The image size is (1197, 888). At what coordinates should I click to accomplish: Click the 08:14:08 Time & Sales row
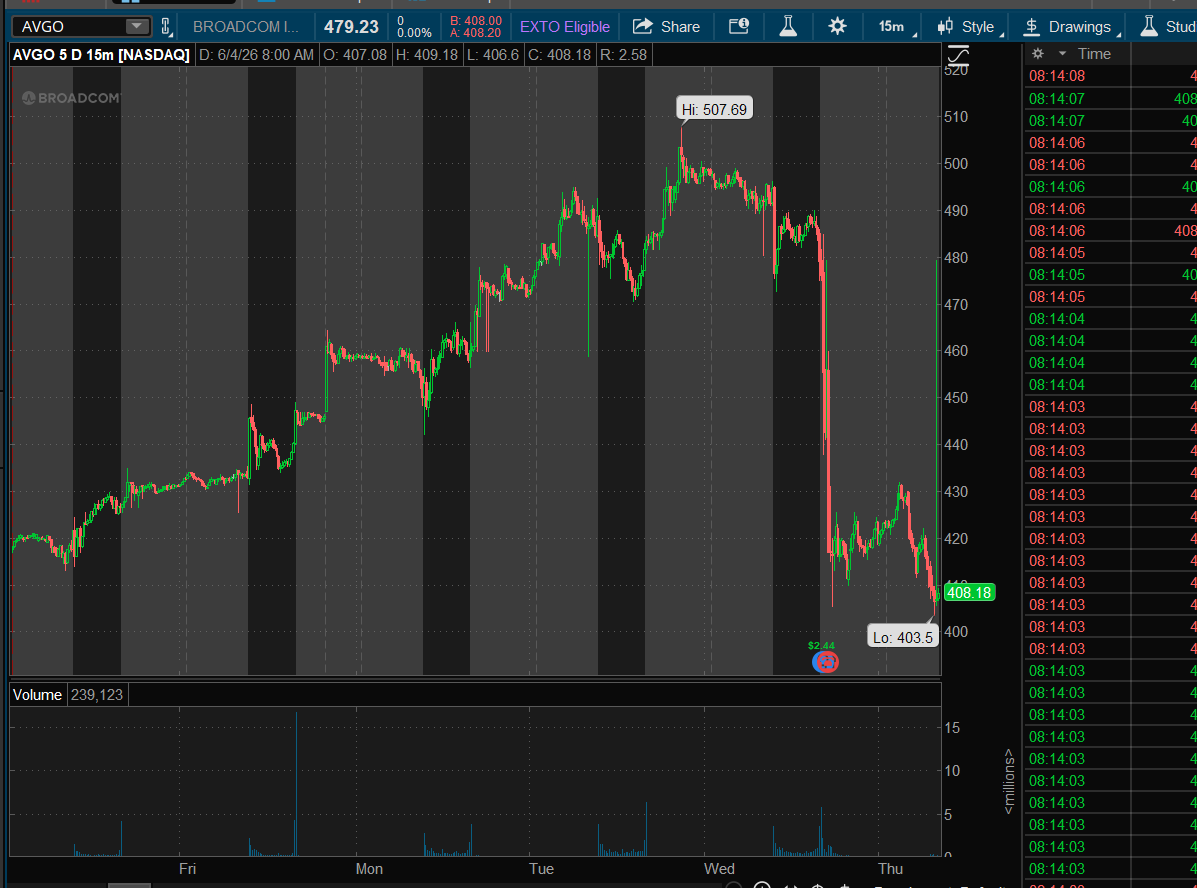tap(1111, 76)
